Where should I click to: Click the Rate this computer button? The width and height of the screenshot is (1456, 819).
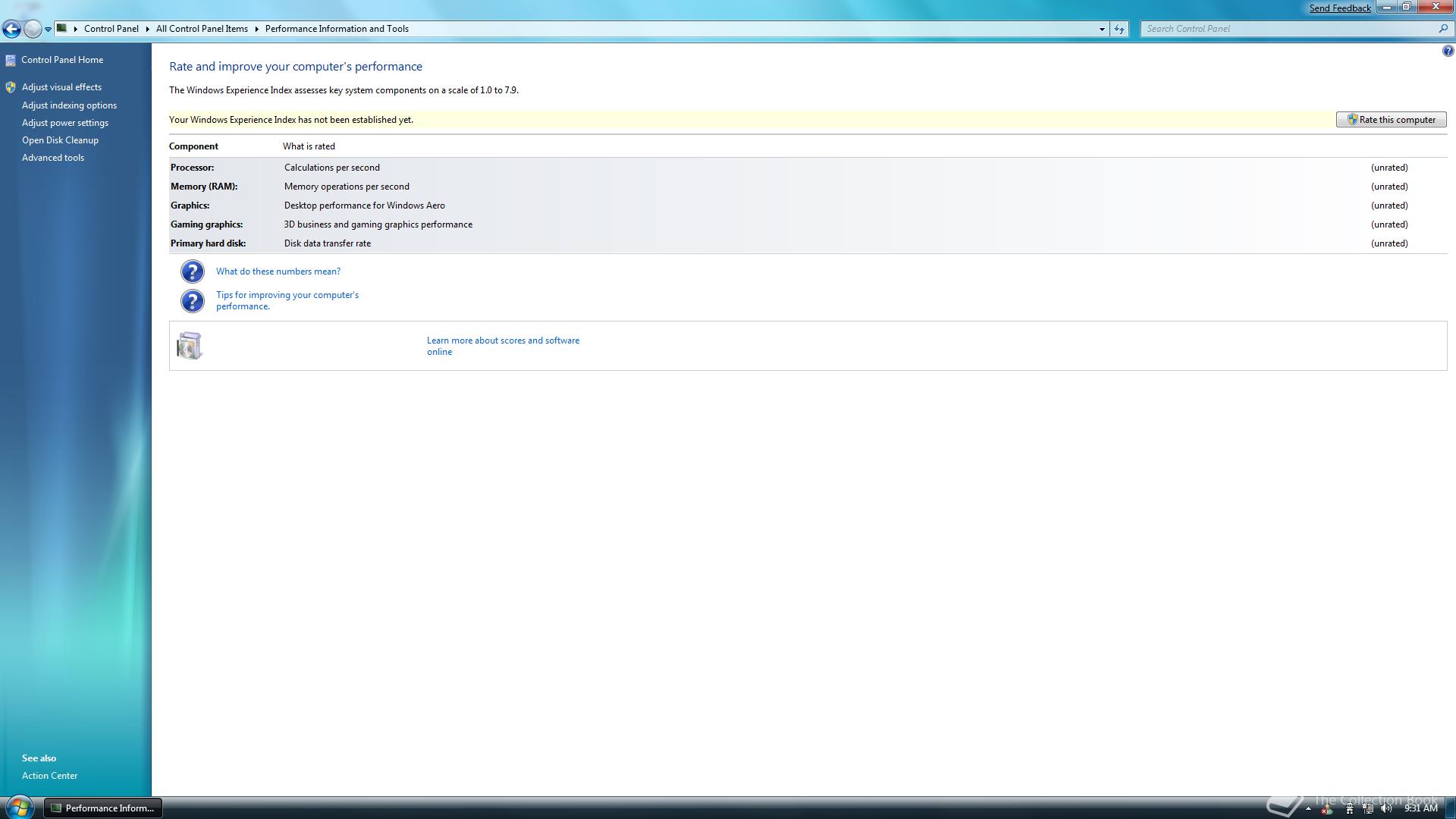click(x=1391, y=120)
